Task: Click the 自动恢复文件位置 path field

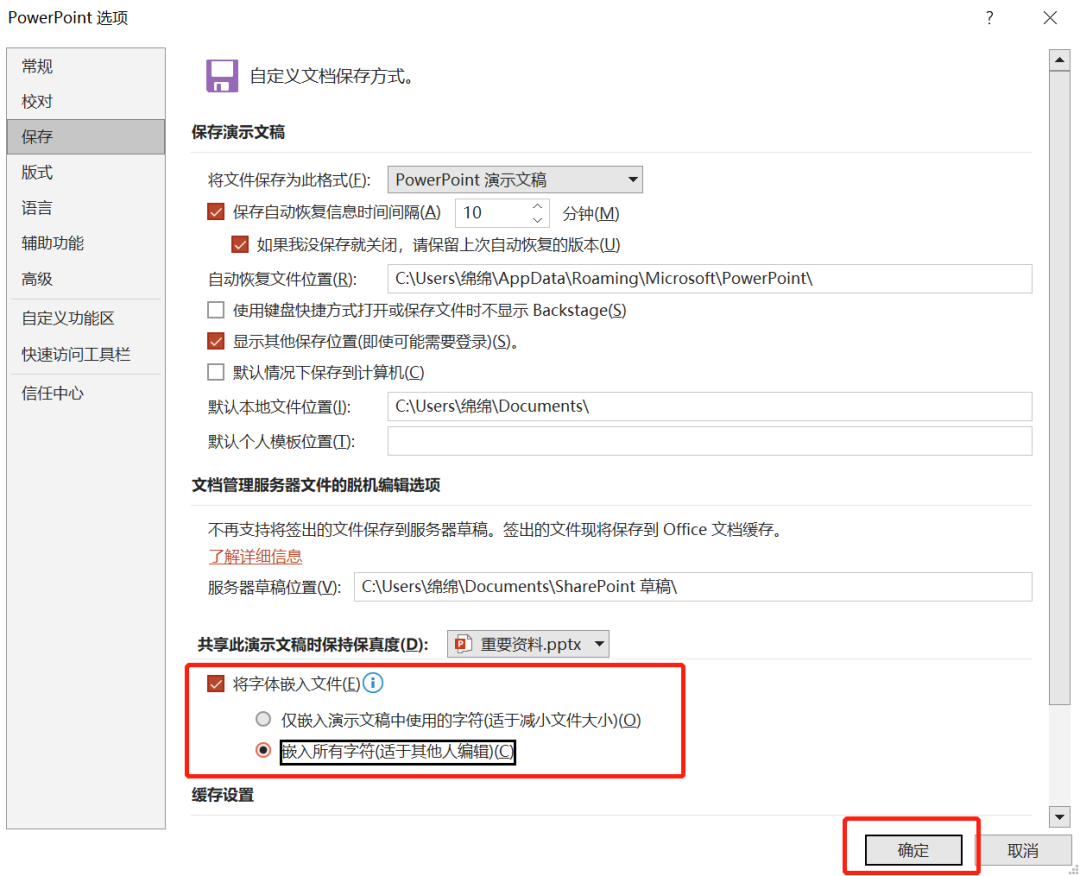Action: (709, 278)
